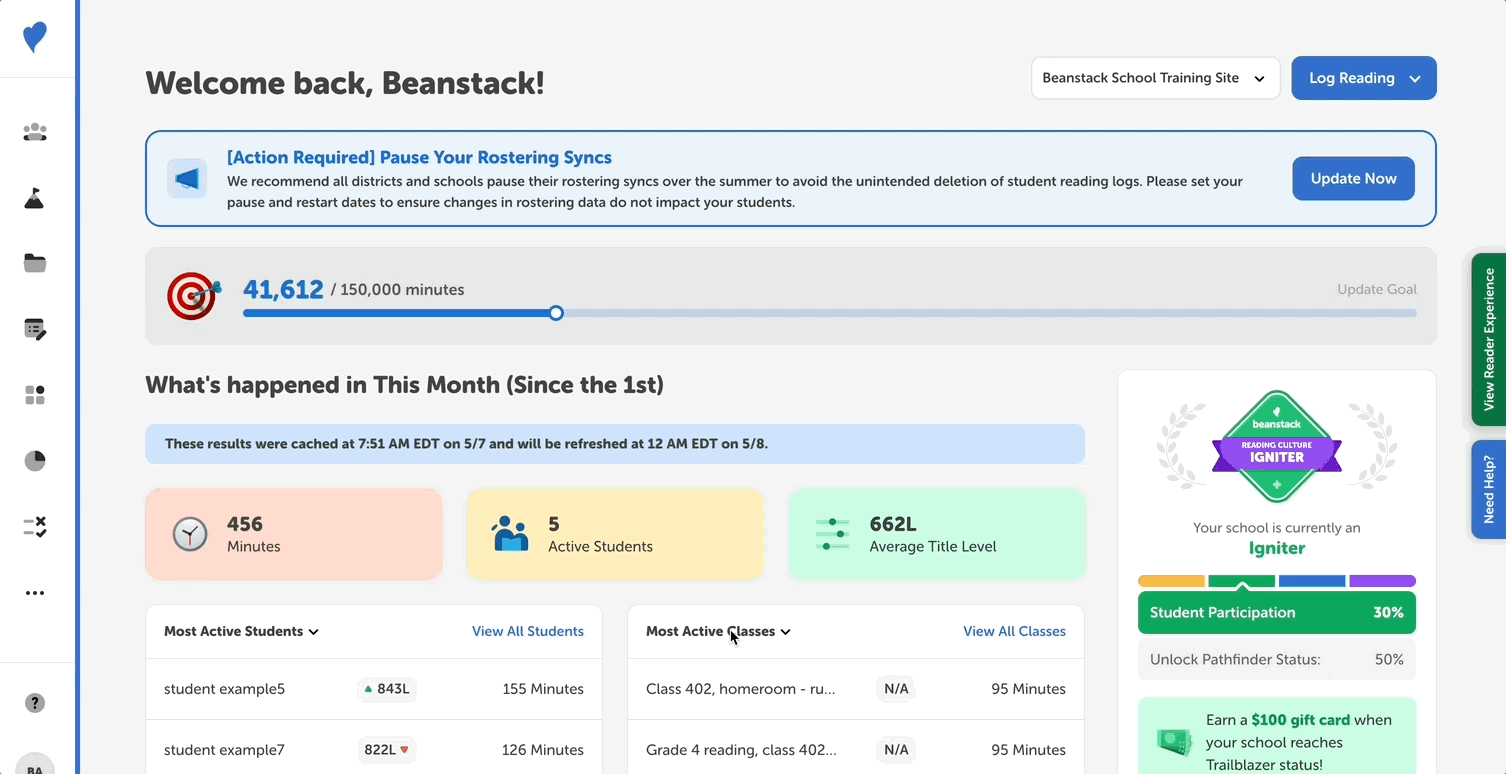
Task: Expand the Log Reading dropdown button
Action: [1364, 78]
